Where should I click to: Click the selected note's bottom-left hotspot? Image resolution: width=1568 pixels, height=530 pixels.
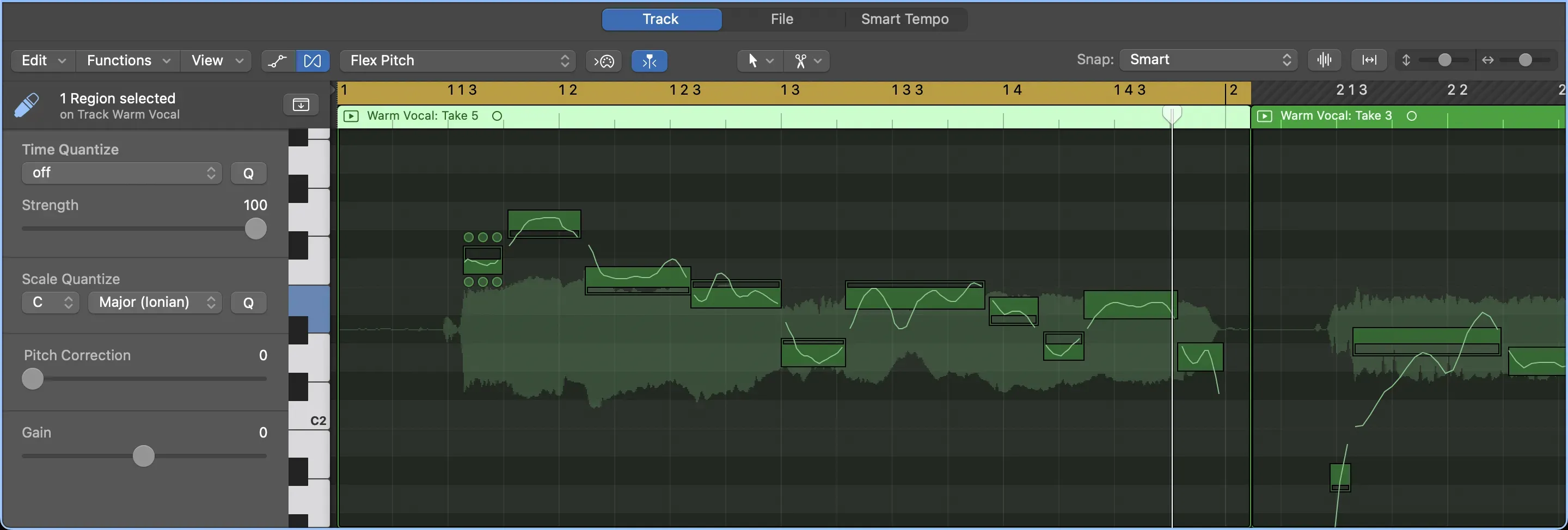pyautogui.click(x=468, y=282)
